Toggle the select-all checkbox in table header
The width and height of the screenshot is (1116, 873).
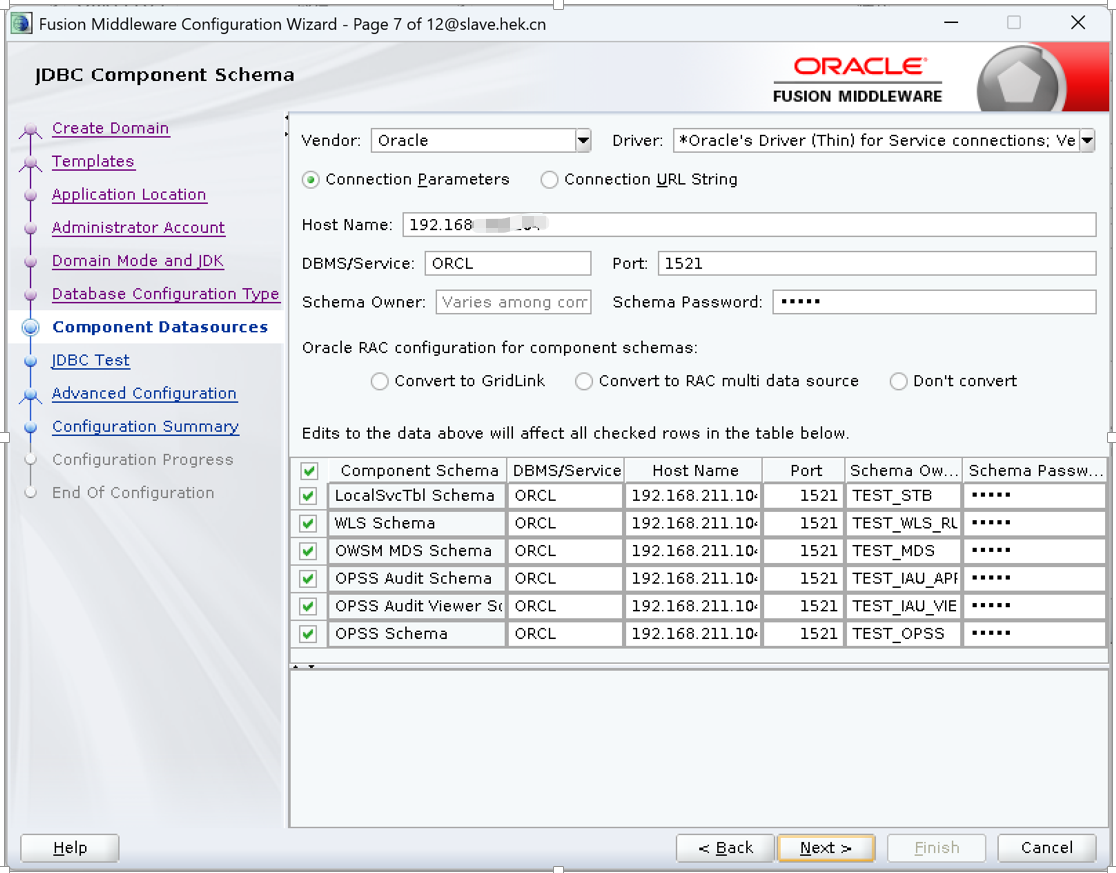click(309, 471)
